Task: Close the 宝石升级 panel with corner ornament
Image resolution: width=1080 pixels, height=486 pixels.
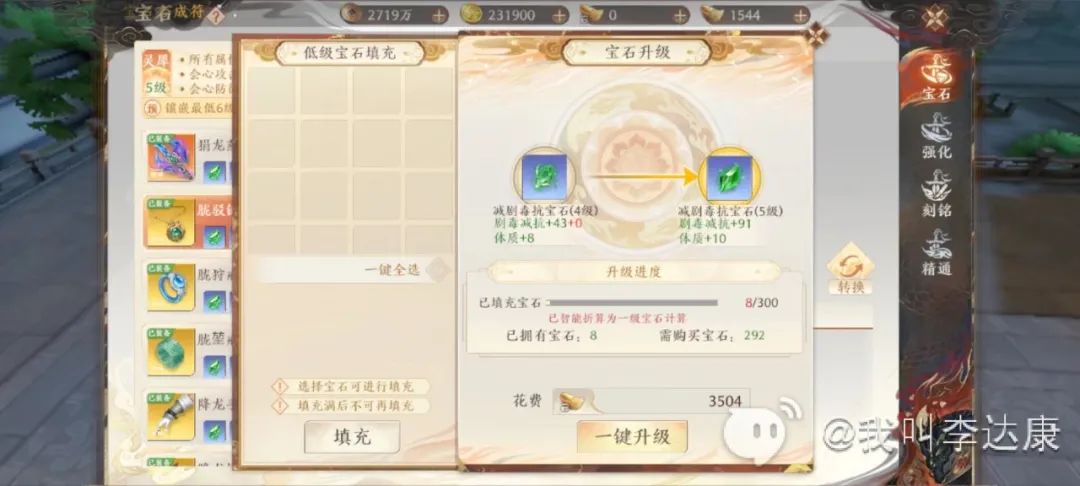Action: point(818,34)
